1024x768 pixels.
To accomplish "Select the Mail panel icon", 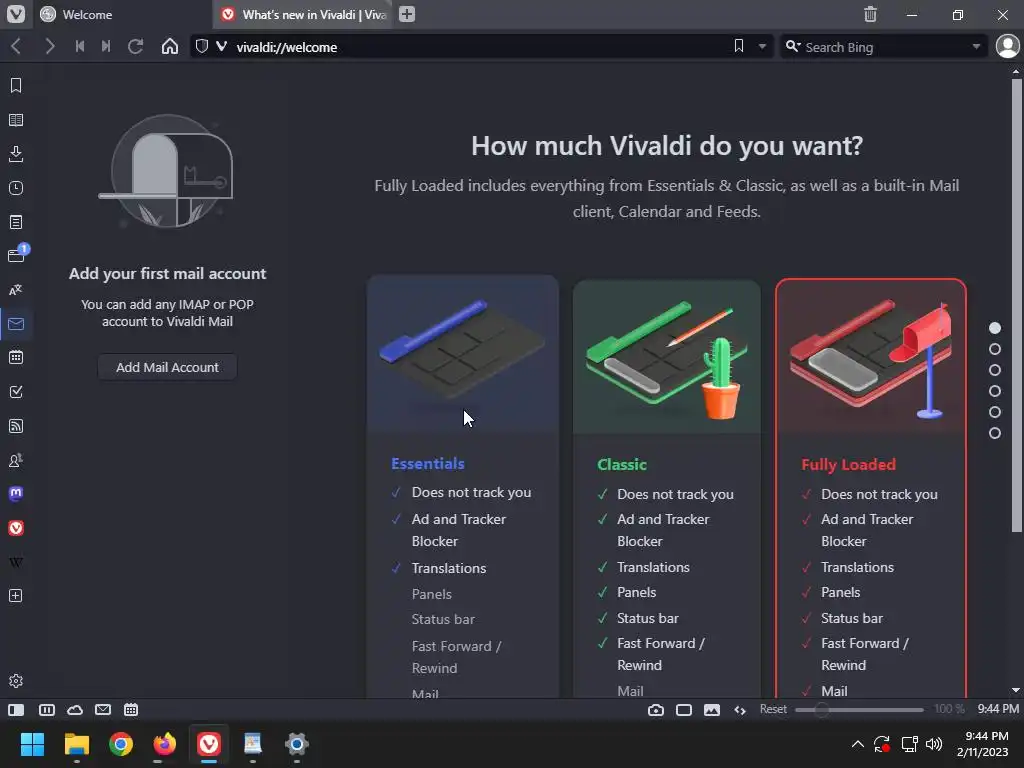I will point(16,324).
